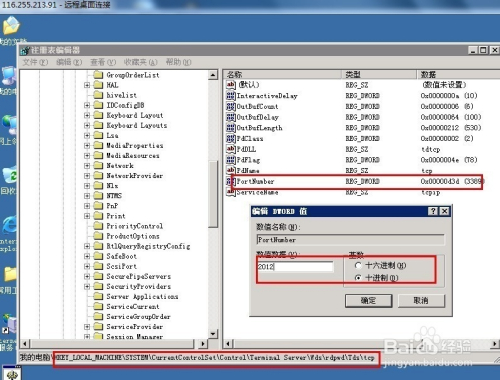Click the OutBufCount DWORD value icon
Viewport: 500px width, 380px height.
[x=231, y=107]
